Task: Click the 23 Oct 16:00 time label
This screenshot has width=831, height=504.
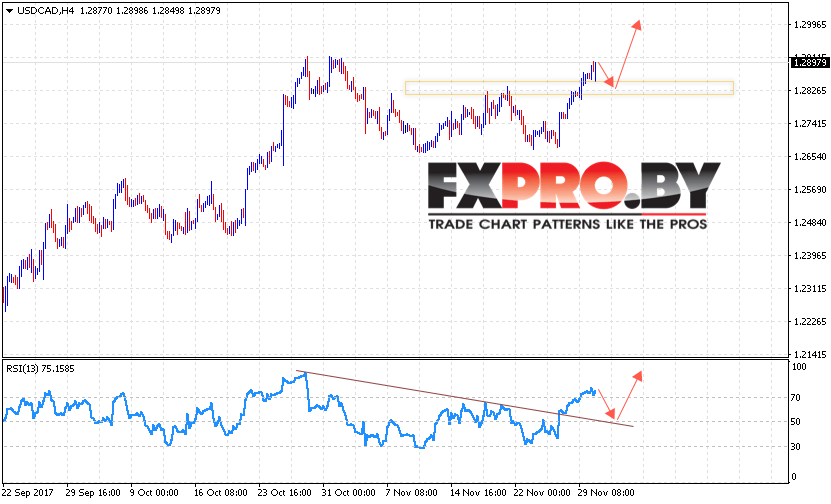Action: point(285,493)
